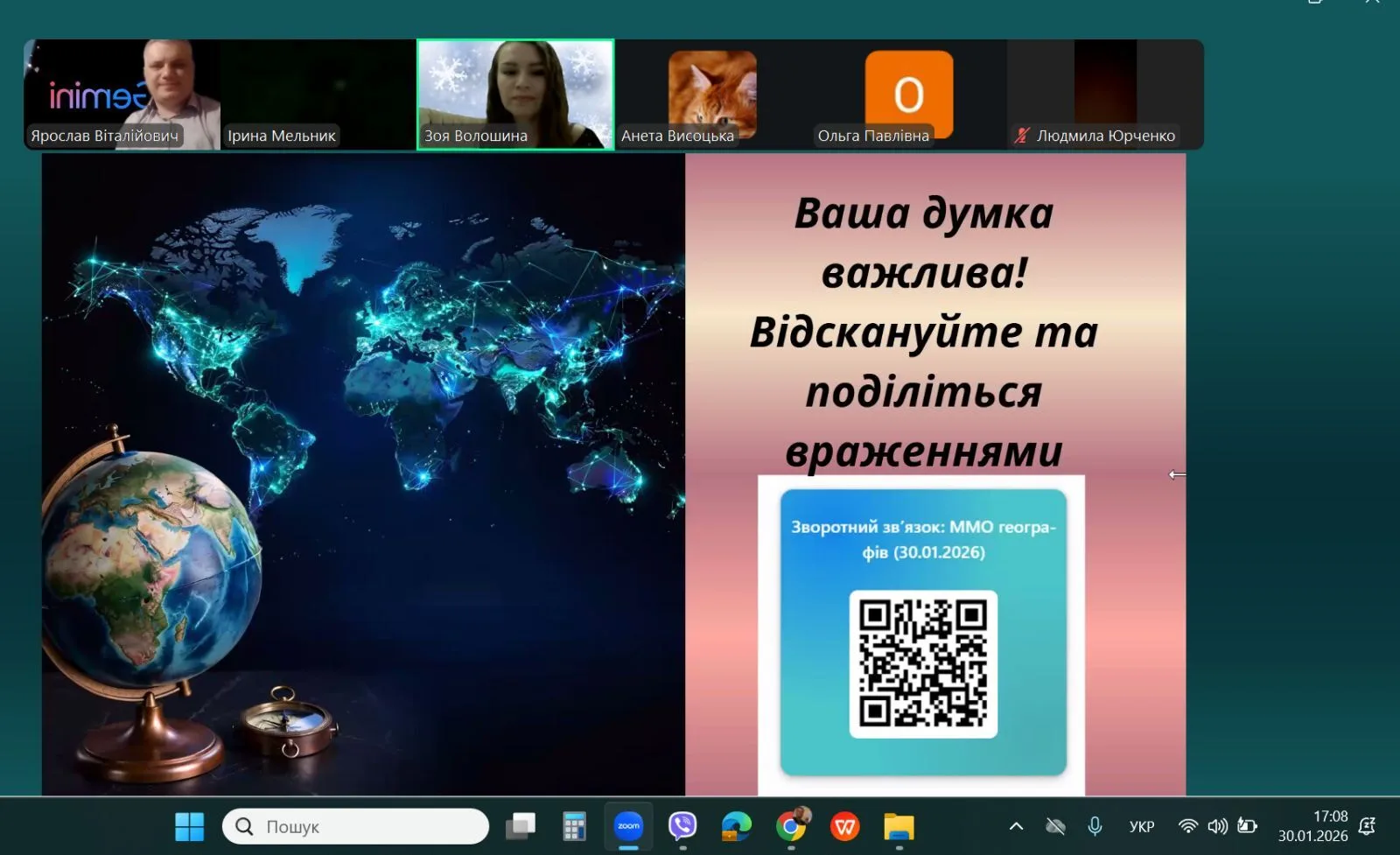Click the microphone tray icon
This screenshot has width=1400, height=855.
coord(1095,826)
